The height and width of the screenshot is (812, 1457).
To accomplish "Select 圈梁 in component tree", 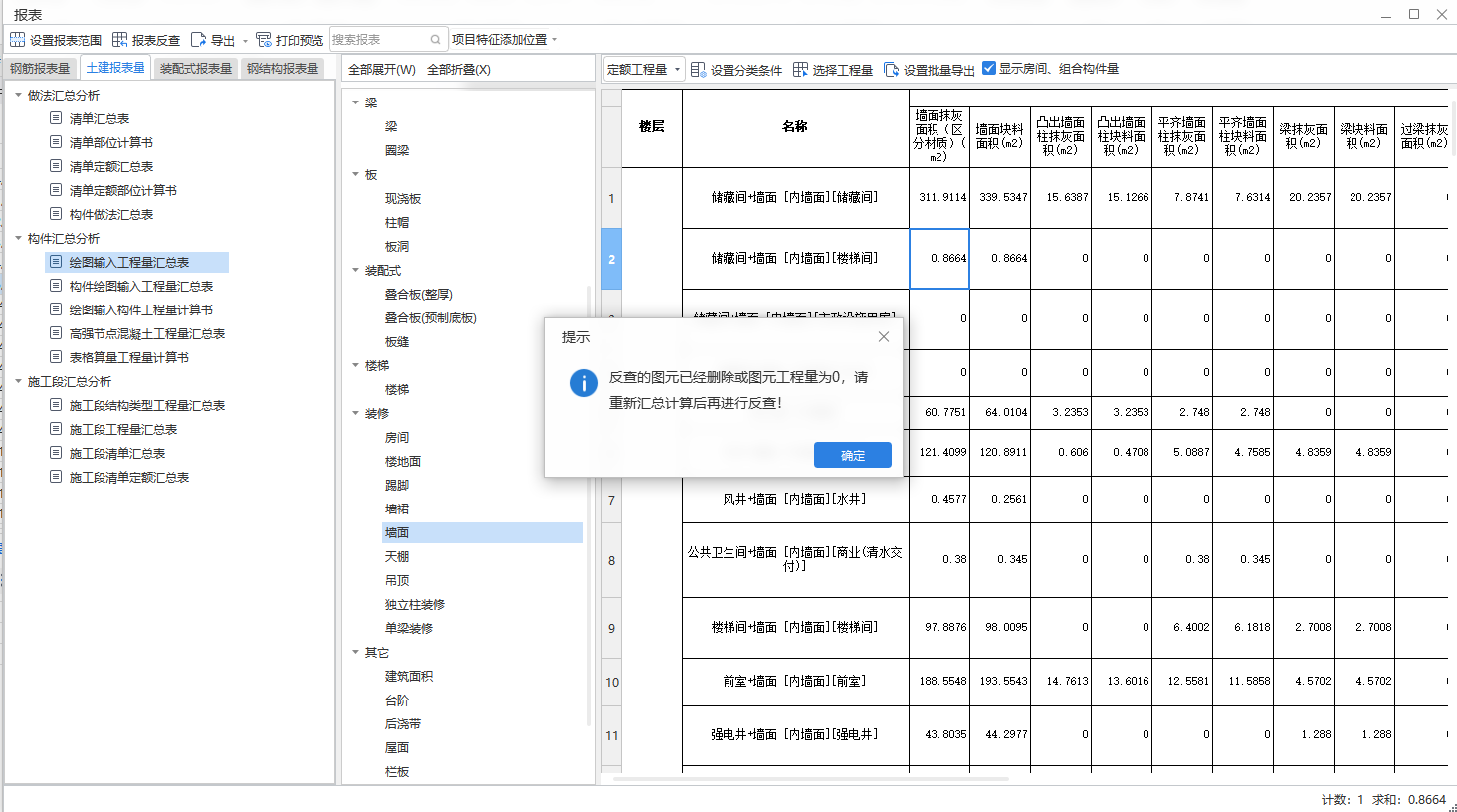I will [397, 150].
